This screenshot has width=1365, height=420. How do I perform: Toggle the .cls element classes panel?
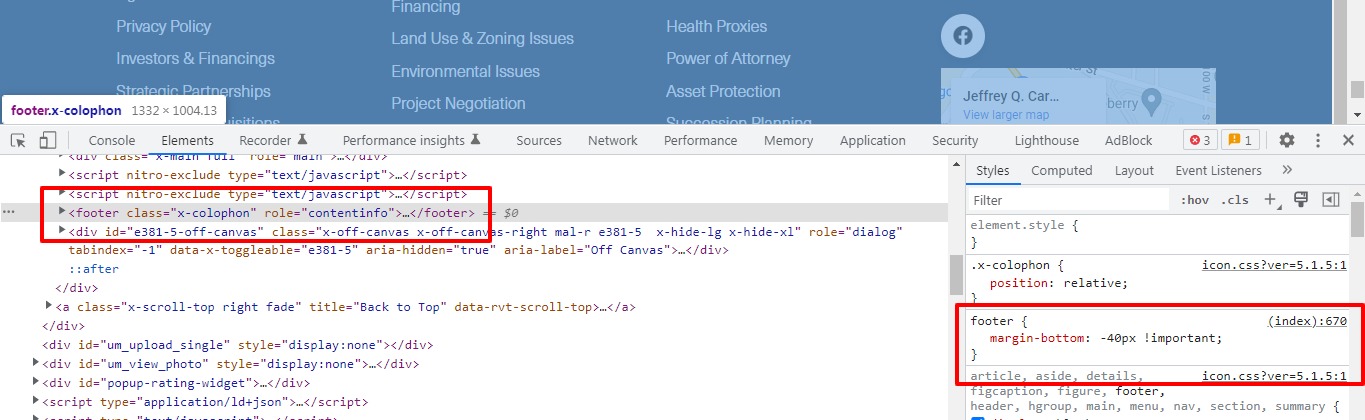tap(1235, 200)
